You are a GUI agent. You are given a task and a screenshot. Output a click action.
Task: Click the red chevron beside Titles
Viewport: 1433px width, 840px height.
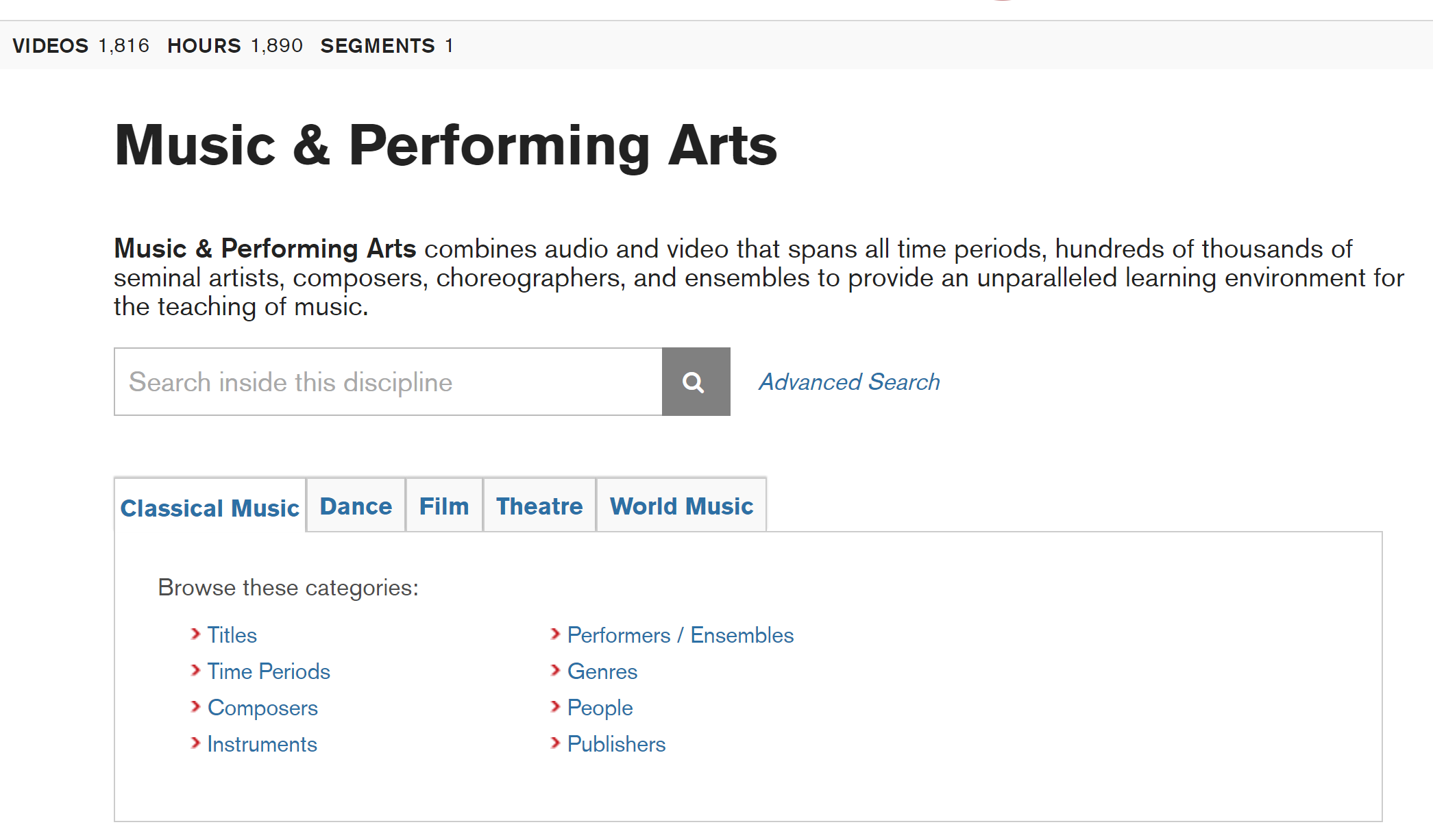(195, 634)
